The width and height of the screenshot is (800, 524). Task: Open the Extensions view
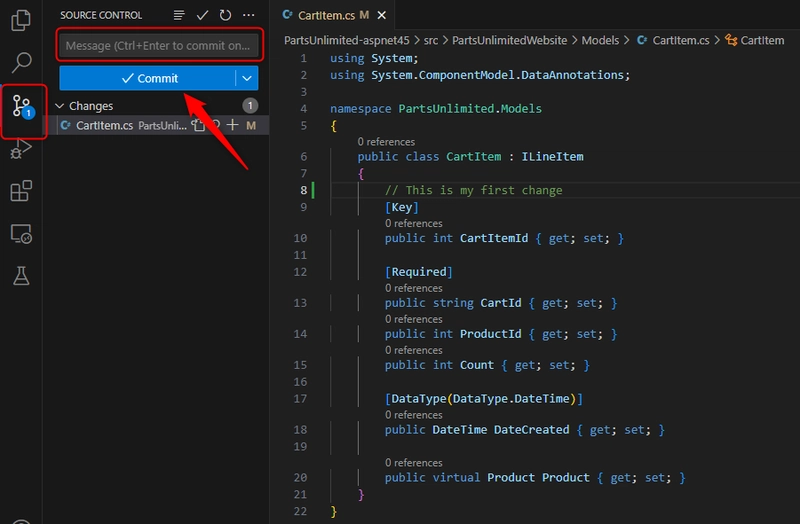click(x=21, y=191)
